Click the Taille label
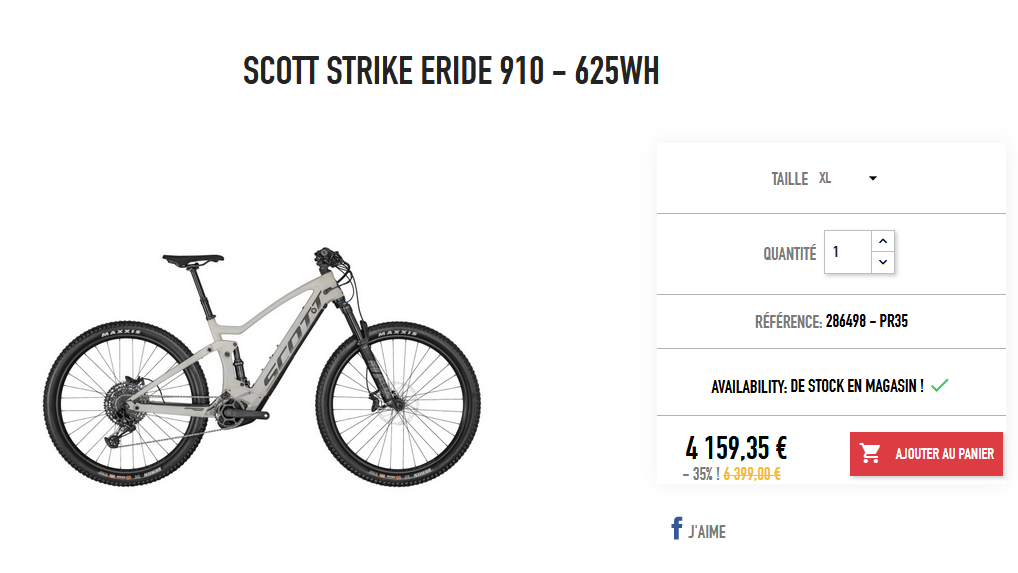This screenshot has height=573, width=1018. tap(789, 179)
